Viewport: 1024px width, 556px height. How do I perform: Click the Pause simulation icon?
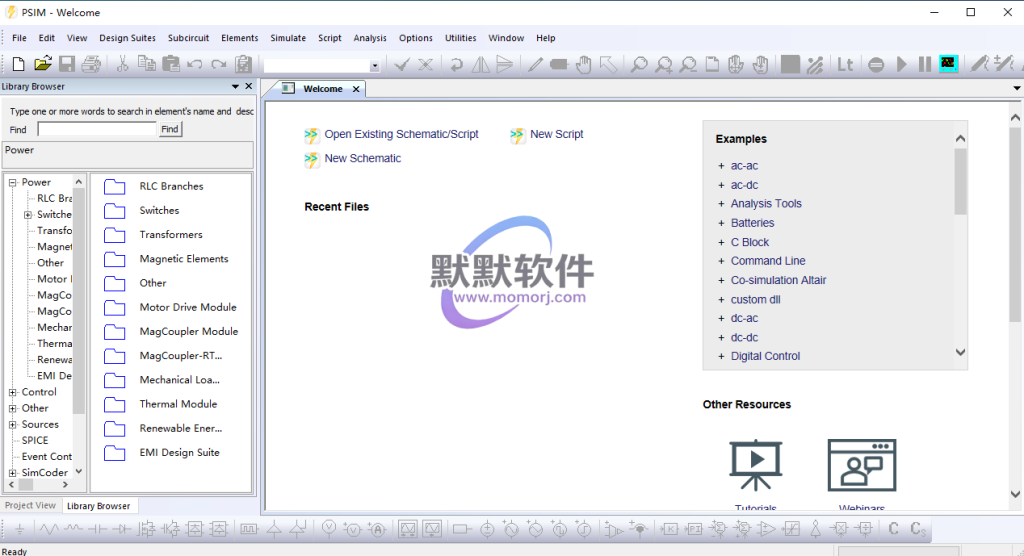(925, 64)
